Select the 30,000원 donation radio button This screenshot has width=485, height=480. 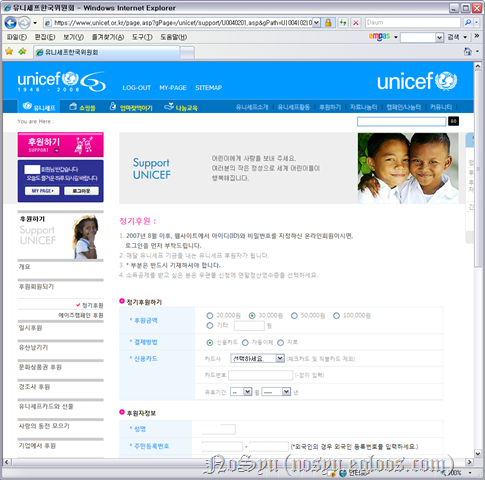point(252,315)
